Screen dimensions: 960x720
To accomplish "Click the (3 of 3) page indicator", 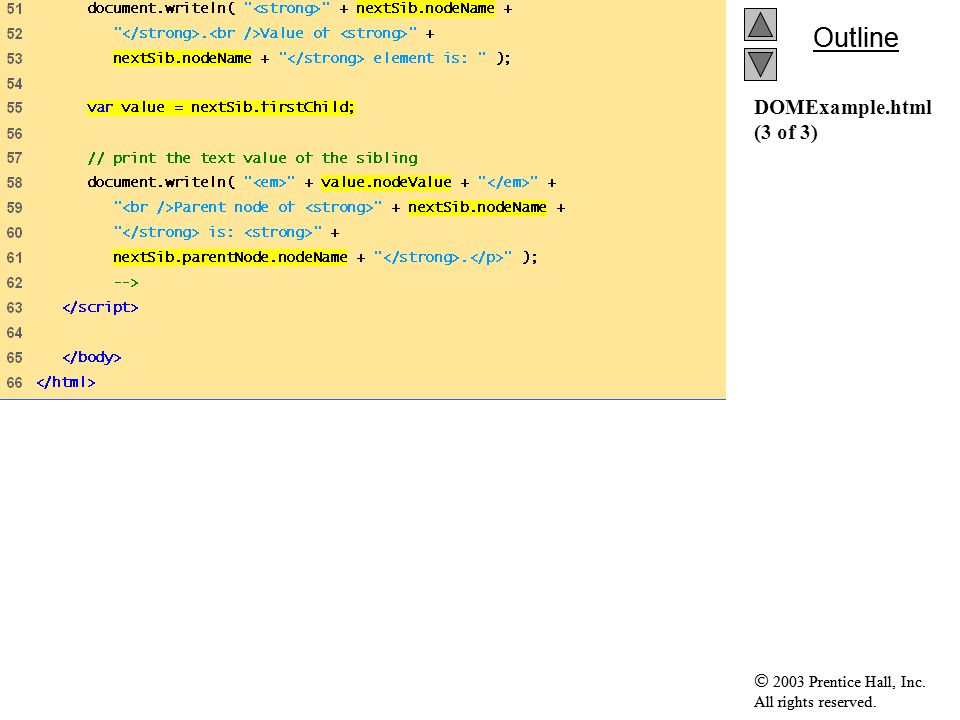I will click(786, 132).
